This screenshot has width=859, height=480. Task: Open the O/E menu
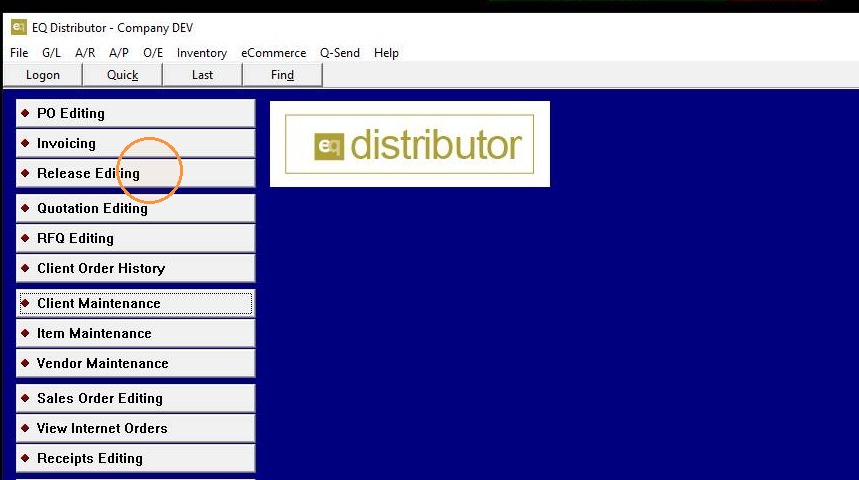point(153,53)
